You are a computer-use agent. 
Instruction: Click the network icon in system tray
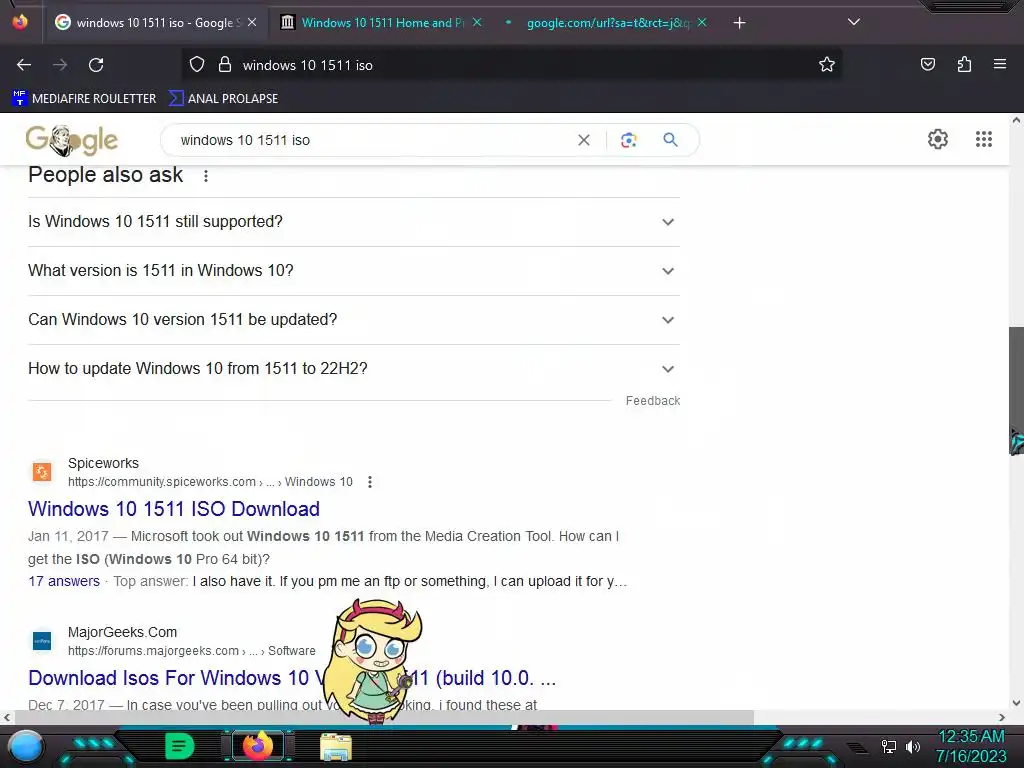[x=889, y=746]
